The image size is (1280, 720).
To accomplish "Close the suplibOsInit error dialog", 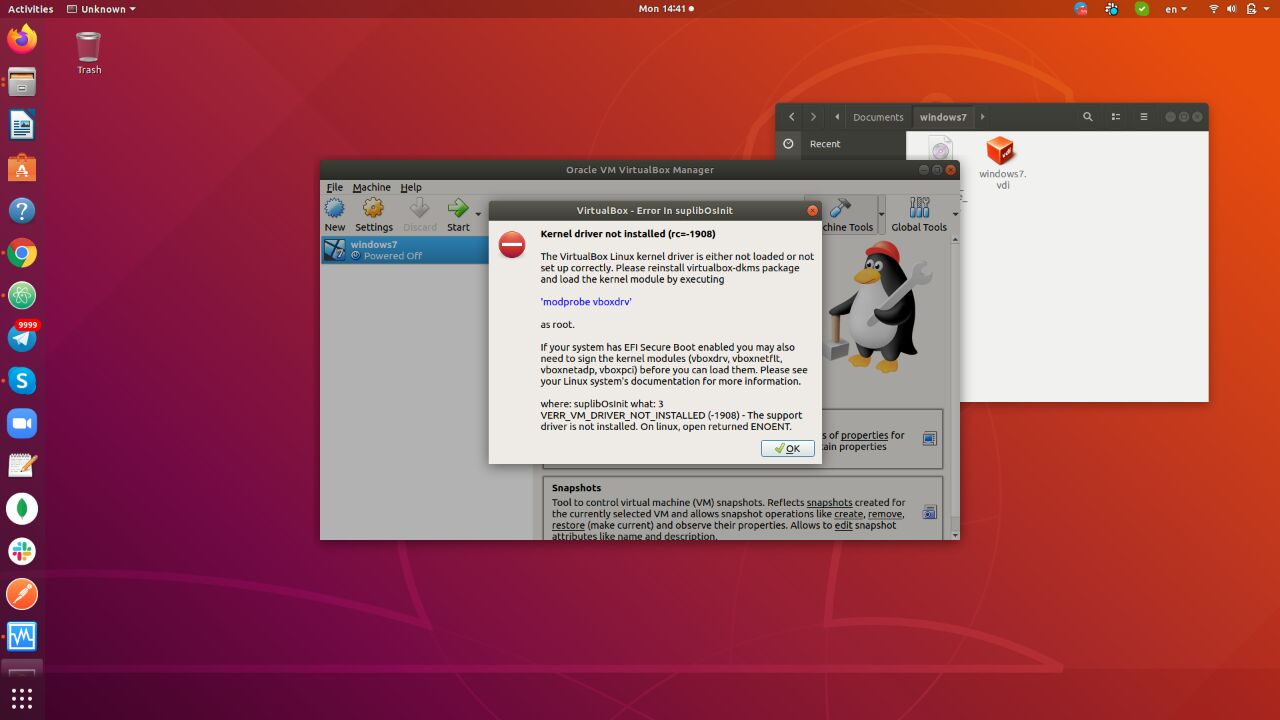I will click(x=812, y=211).
